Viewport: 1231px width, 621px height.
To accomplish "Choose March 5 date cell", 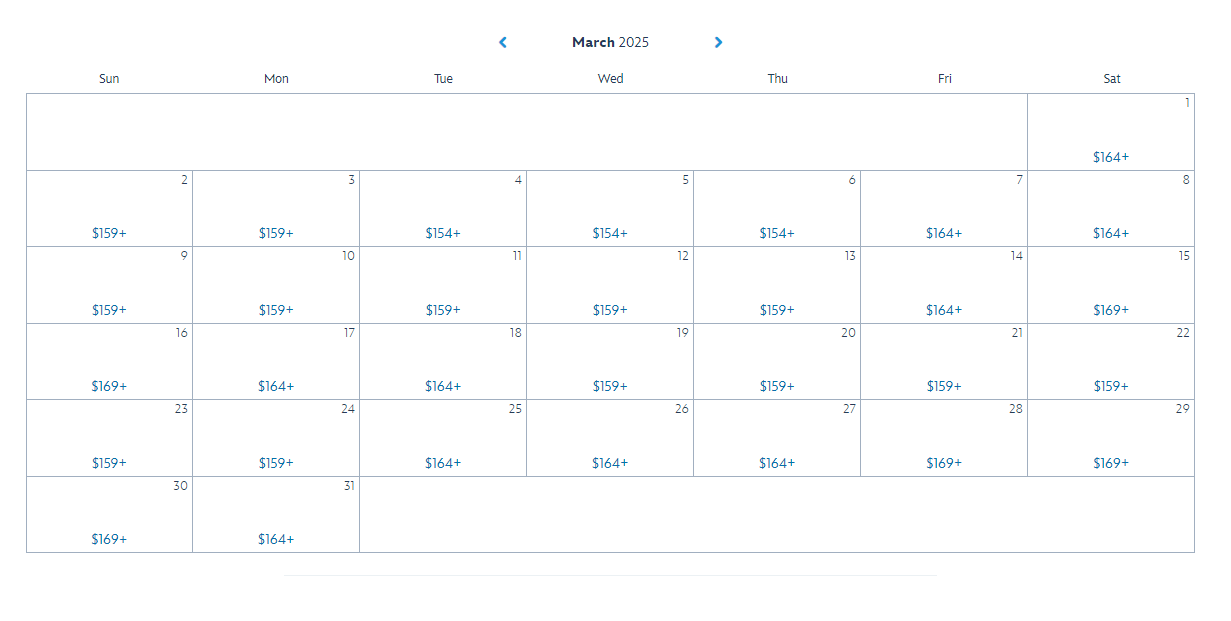I will pyautogui.click(x=610, y=209).
